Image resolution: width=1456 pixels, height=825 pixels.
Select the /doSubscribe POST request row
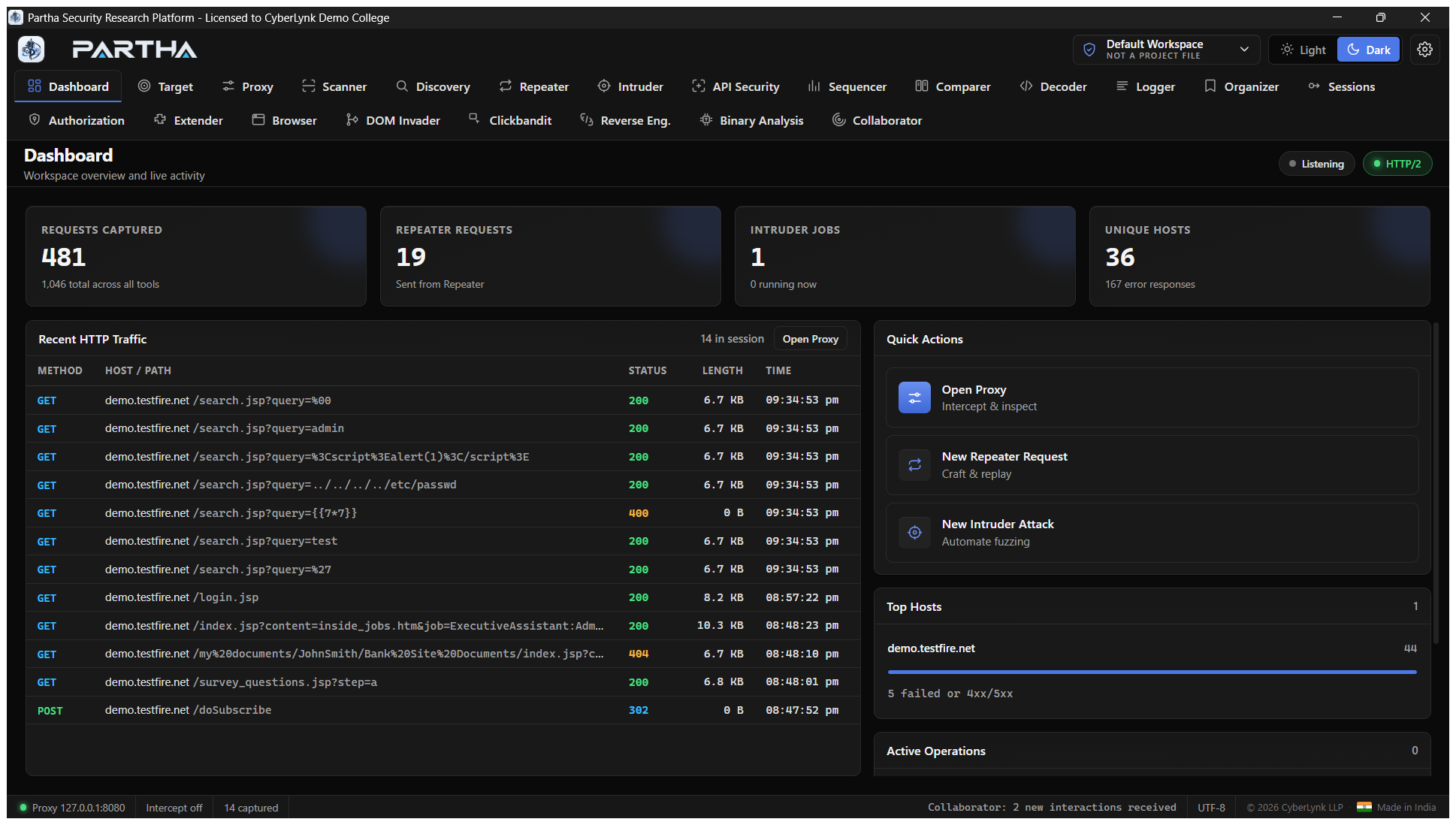click(443, 710)
